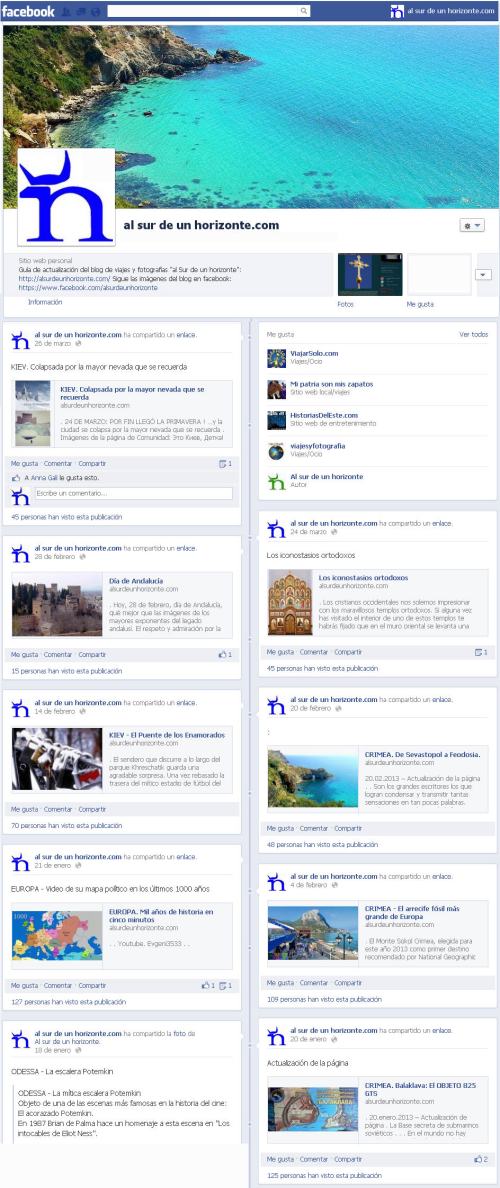Comment on the 26 de marzo post

(x=58, y=464)
